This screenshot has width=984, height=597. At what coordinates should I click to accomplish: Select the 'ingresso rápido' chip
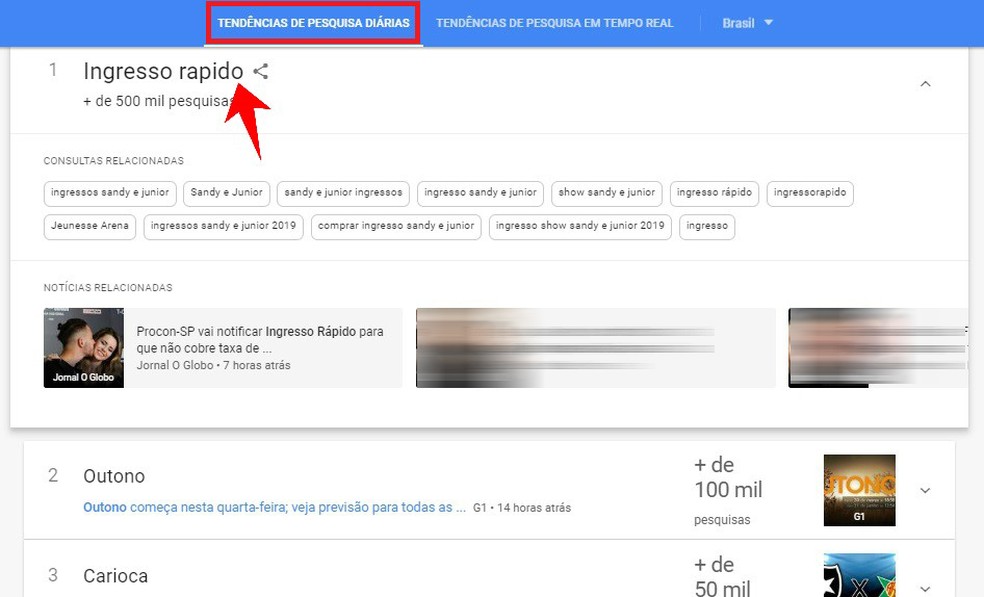click(x=714, y=193)
